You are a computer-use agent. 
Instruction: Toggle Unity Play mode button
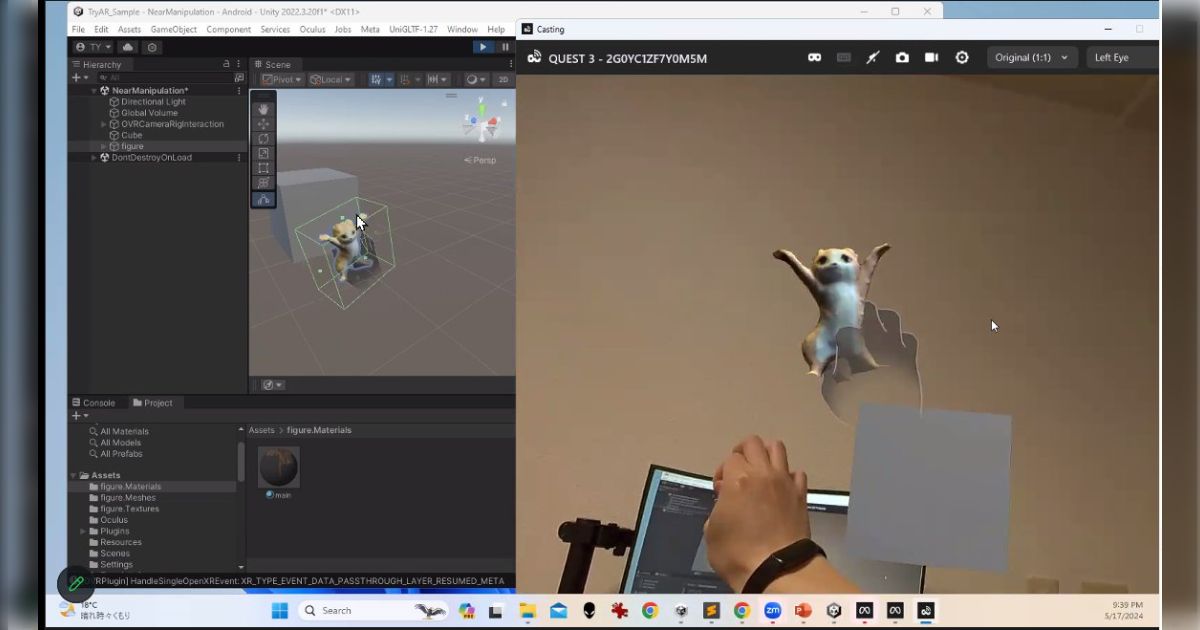483,47
